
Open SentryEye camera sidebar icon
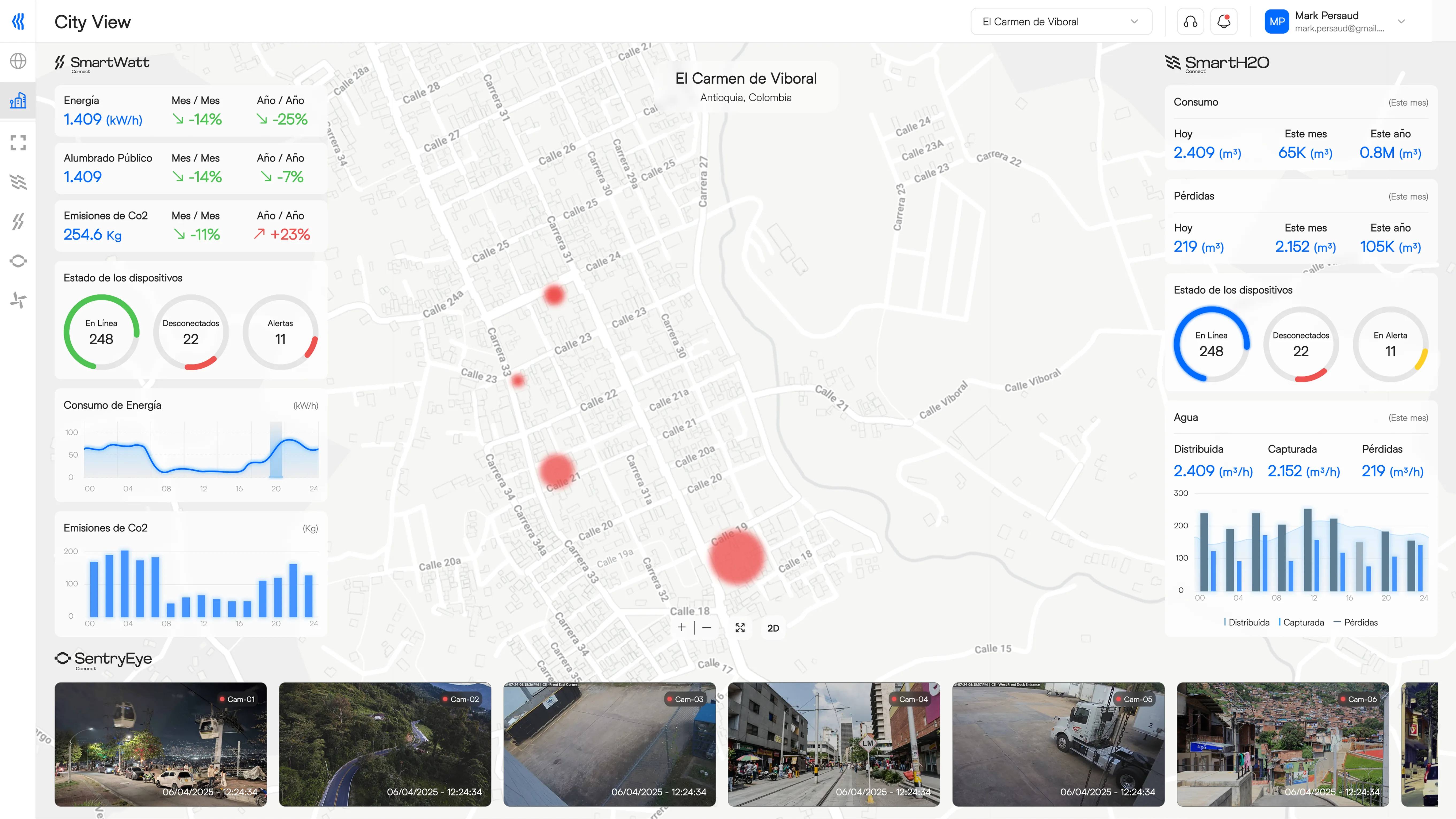[x=18, y=261]
